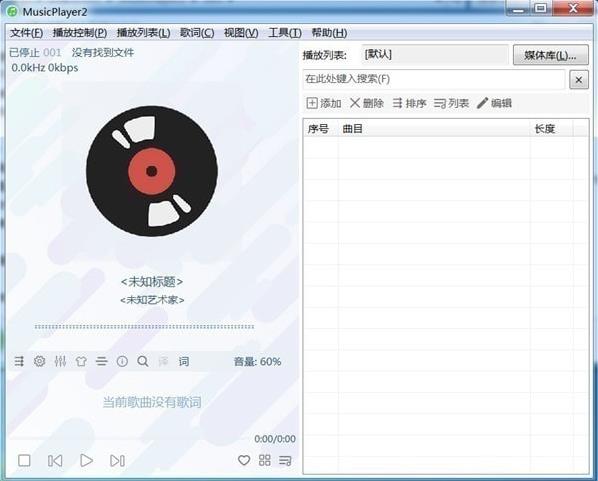This screenshot has width=598, height=481.
Task: Click the play button
Action: tap(87, 460)
